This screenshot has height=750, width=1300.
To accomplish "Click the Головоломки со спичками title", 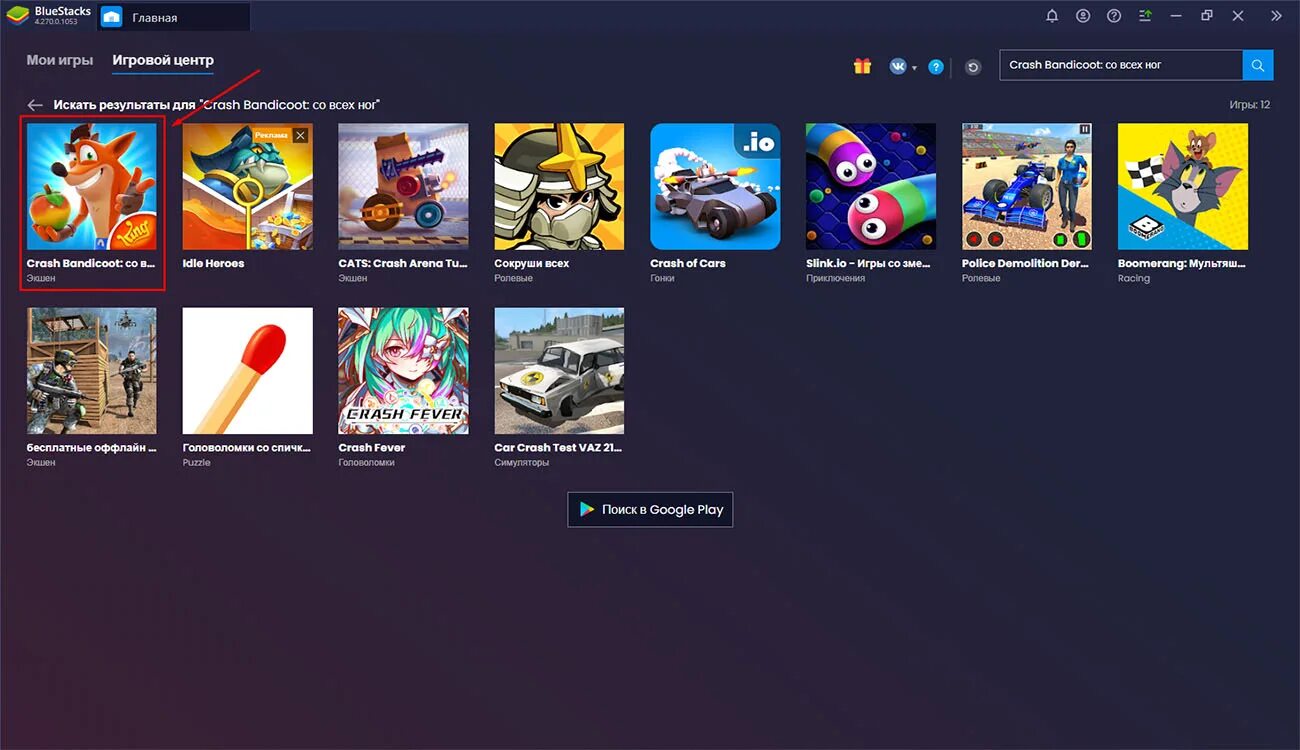I will point(247,448).
